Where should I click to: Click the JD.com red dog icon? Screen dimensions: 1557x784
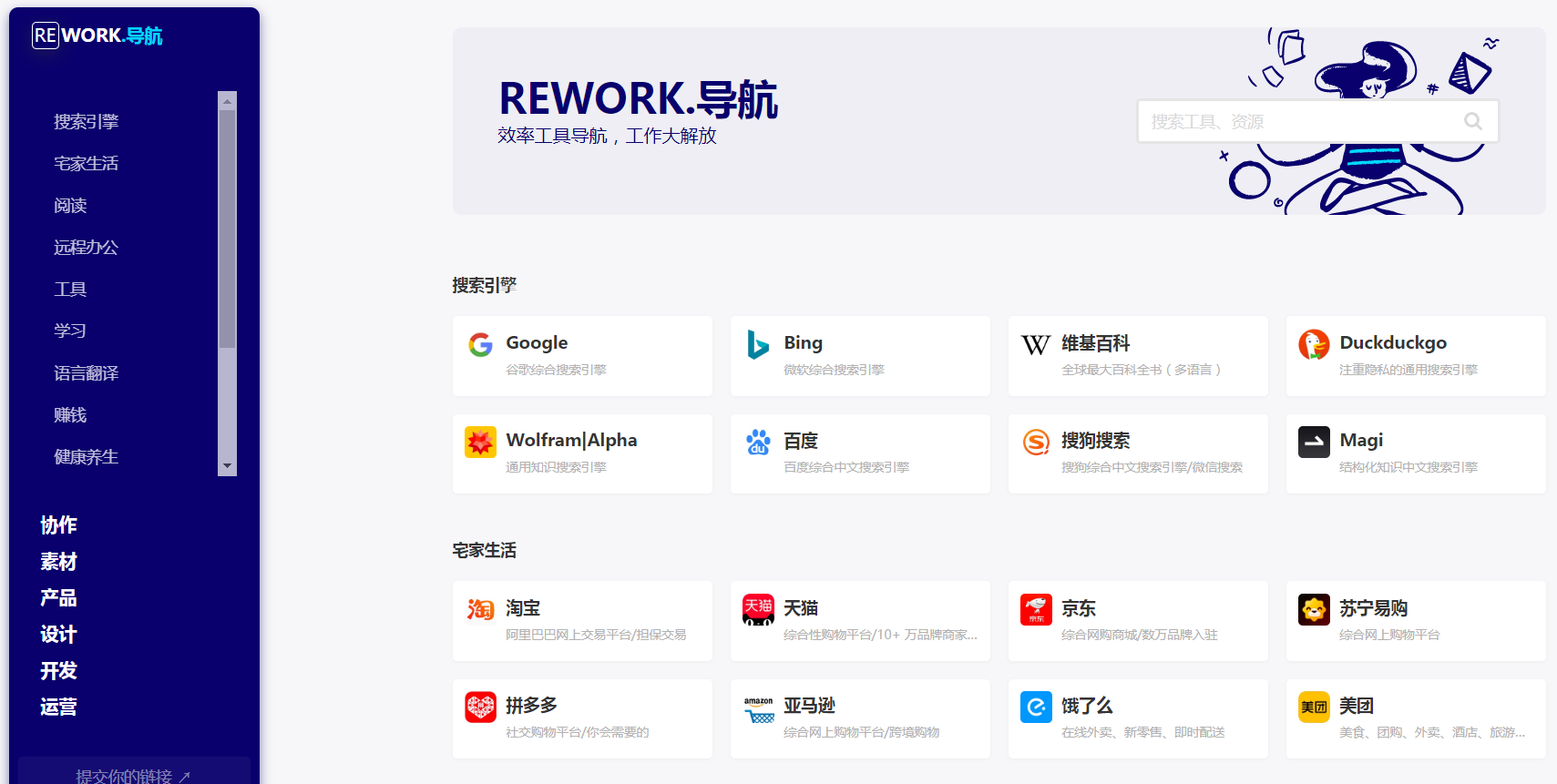point(1036,609)
